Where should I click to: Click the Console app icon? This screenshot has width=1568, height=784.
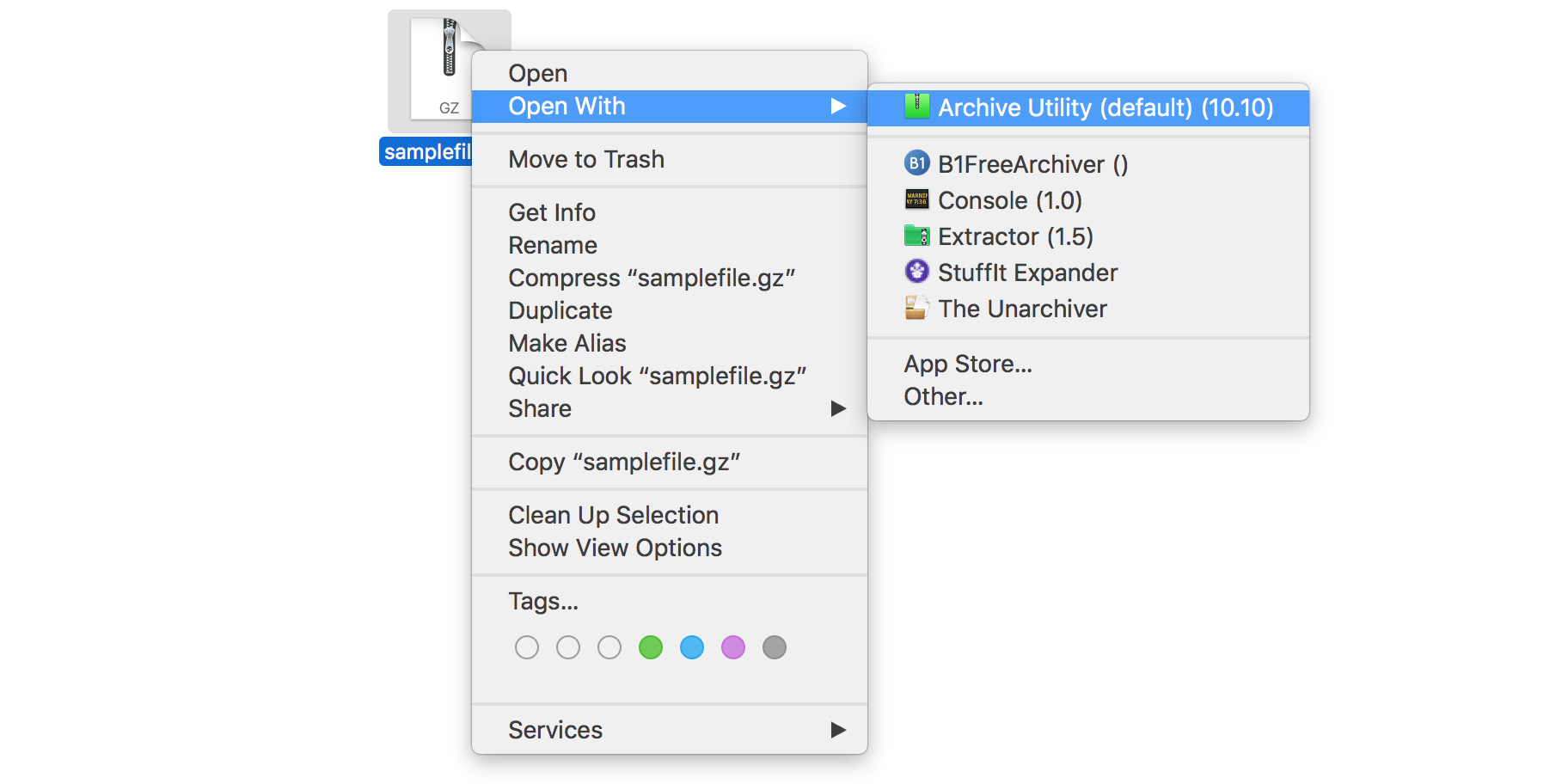coord(917,199)
